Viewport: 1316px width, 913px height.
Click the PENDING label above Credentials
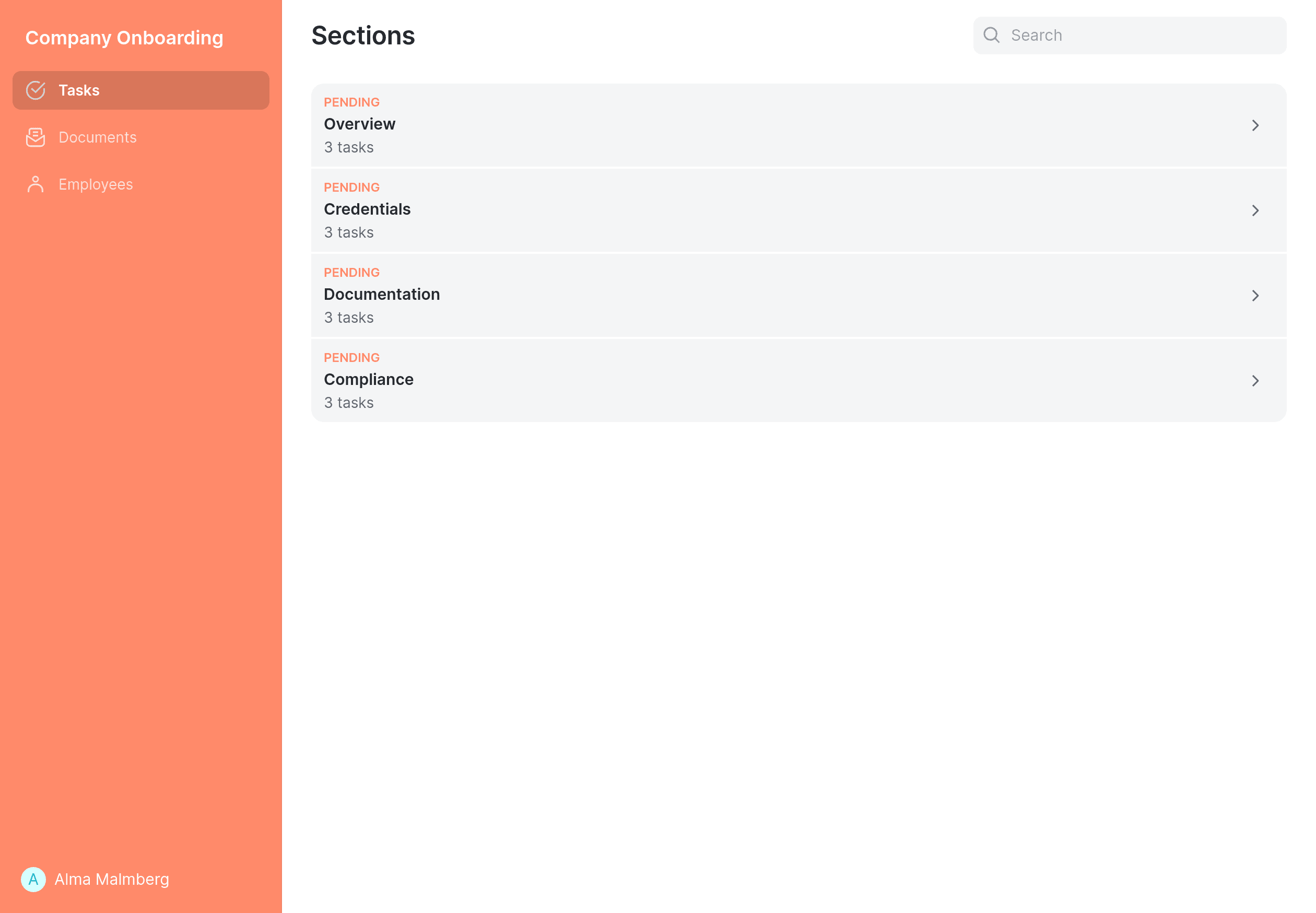(x=351, y=188)
